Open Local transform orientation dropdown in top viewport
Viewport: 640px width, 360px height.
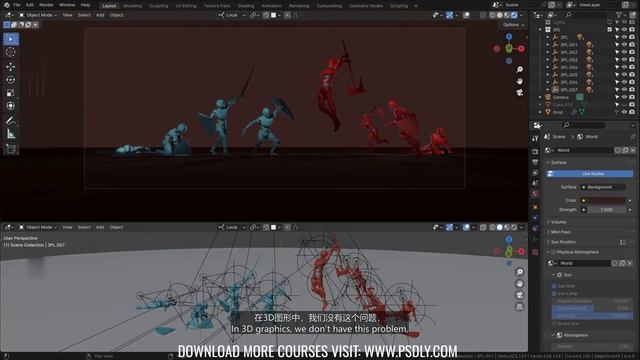(232, 15)
